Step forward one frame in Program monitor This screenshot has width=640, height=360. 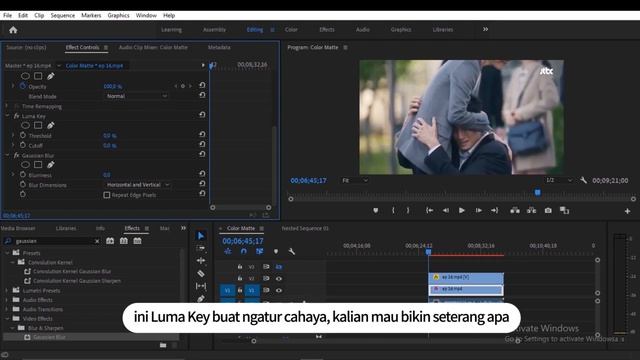click(478, 210)
